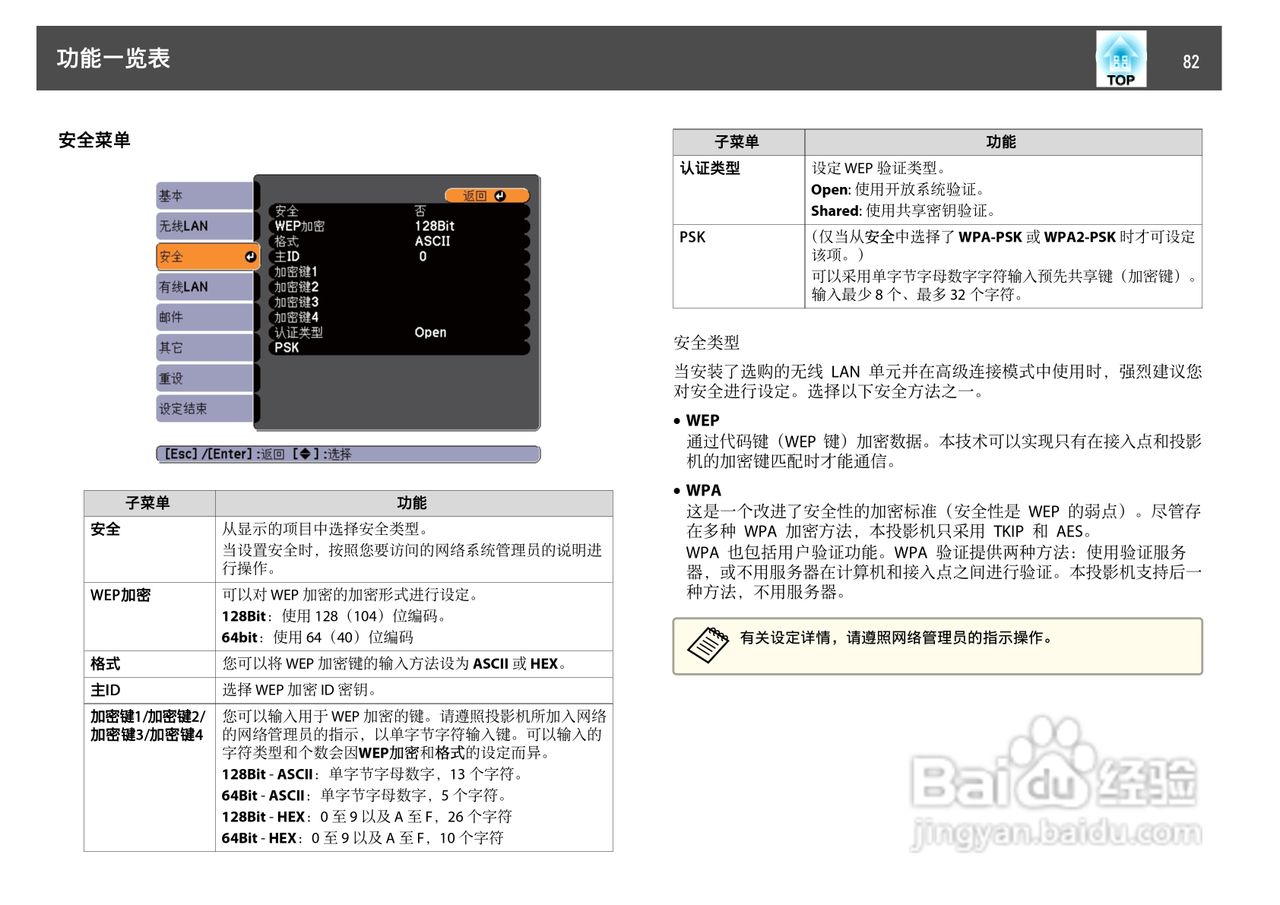Choose the 重设 menu tab
Image resolution: width=1280 pixels, height=905 pixels.
pyautogui.click(x=204, y=378)
